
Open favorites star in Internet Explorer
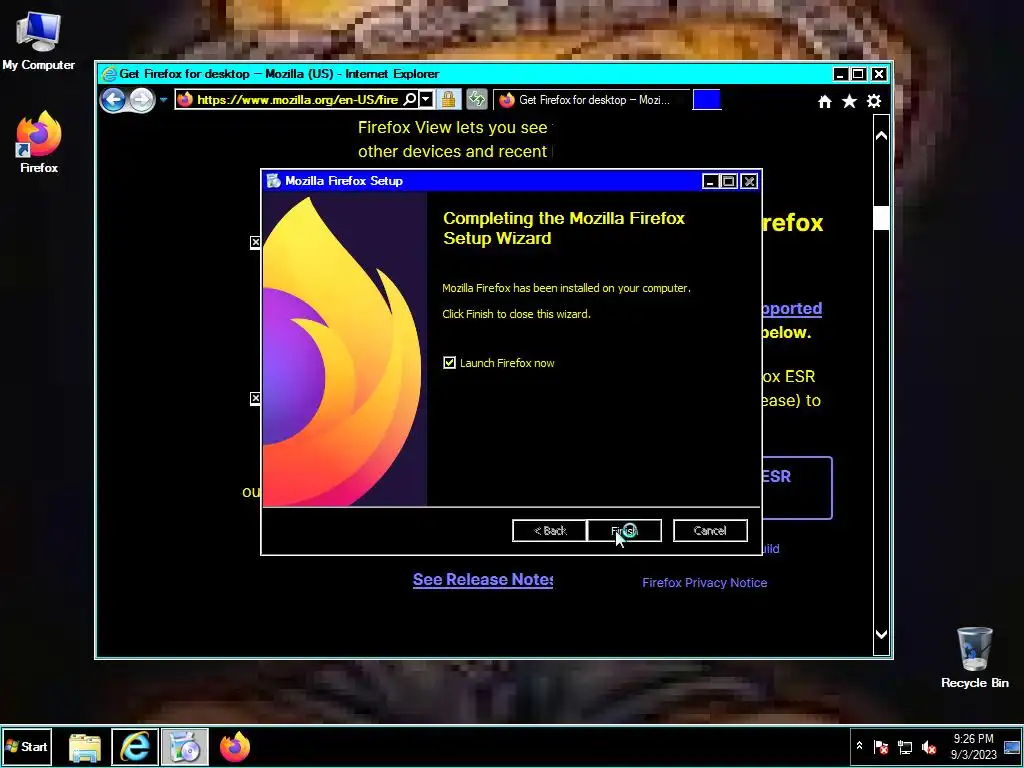pos(849,101)
